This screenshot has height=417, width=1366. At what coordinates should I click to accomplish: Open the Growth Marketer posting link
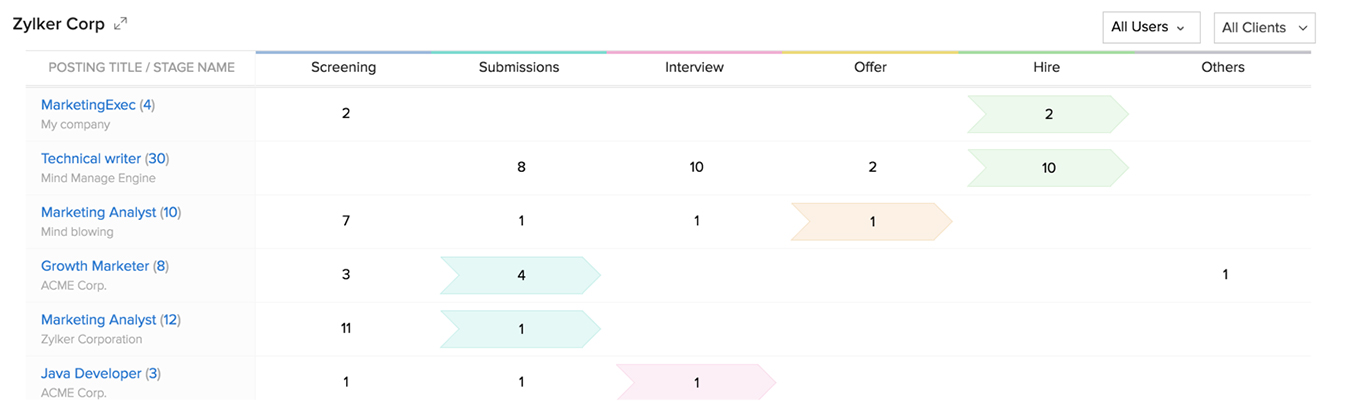tap(95, 266)
